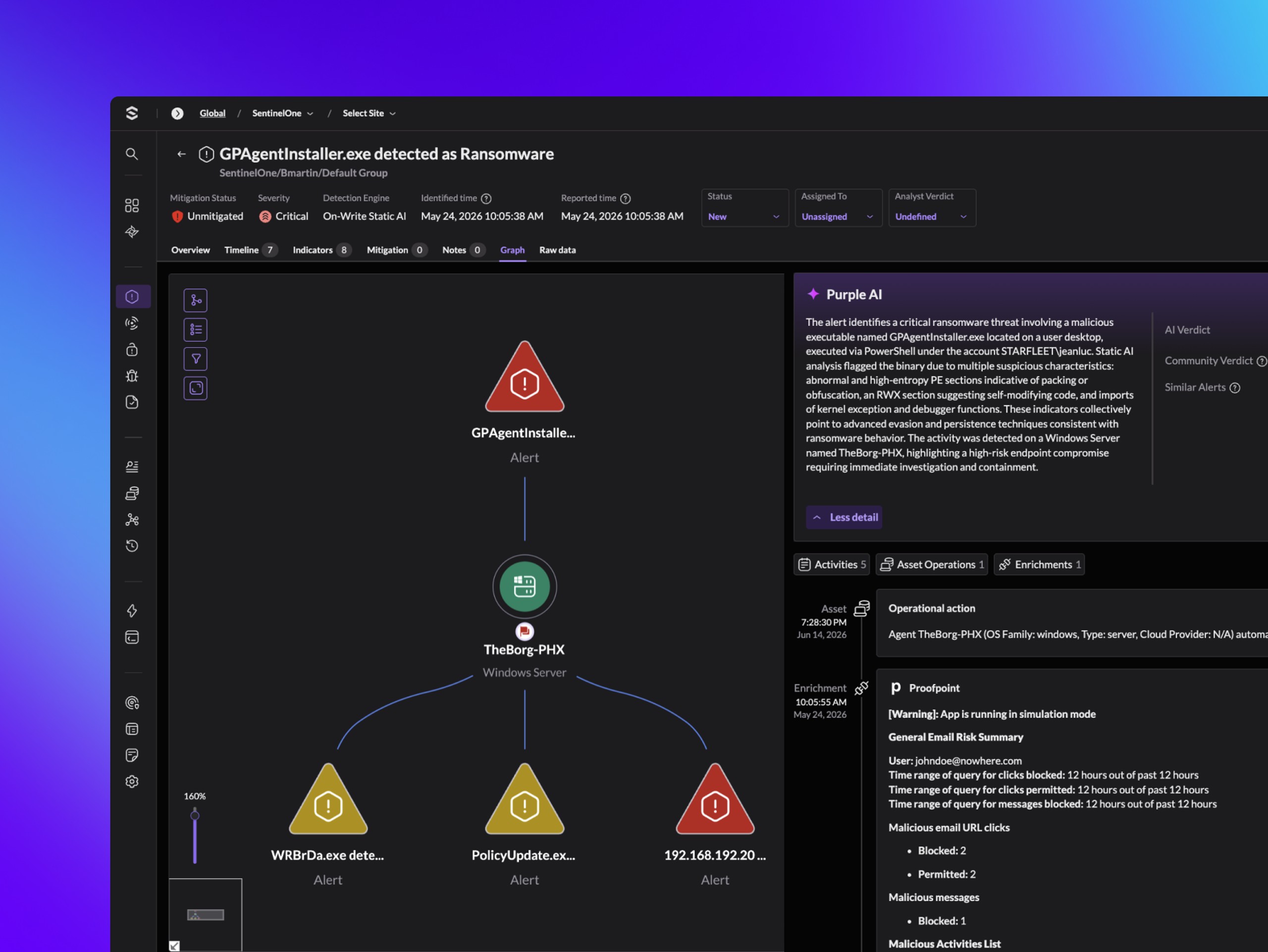Collapse Purple AI with Less detail
Viewport: 1268px width, 952px height.
[x=844, y=517]
